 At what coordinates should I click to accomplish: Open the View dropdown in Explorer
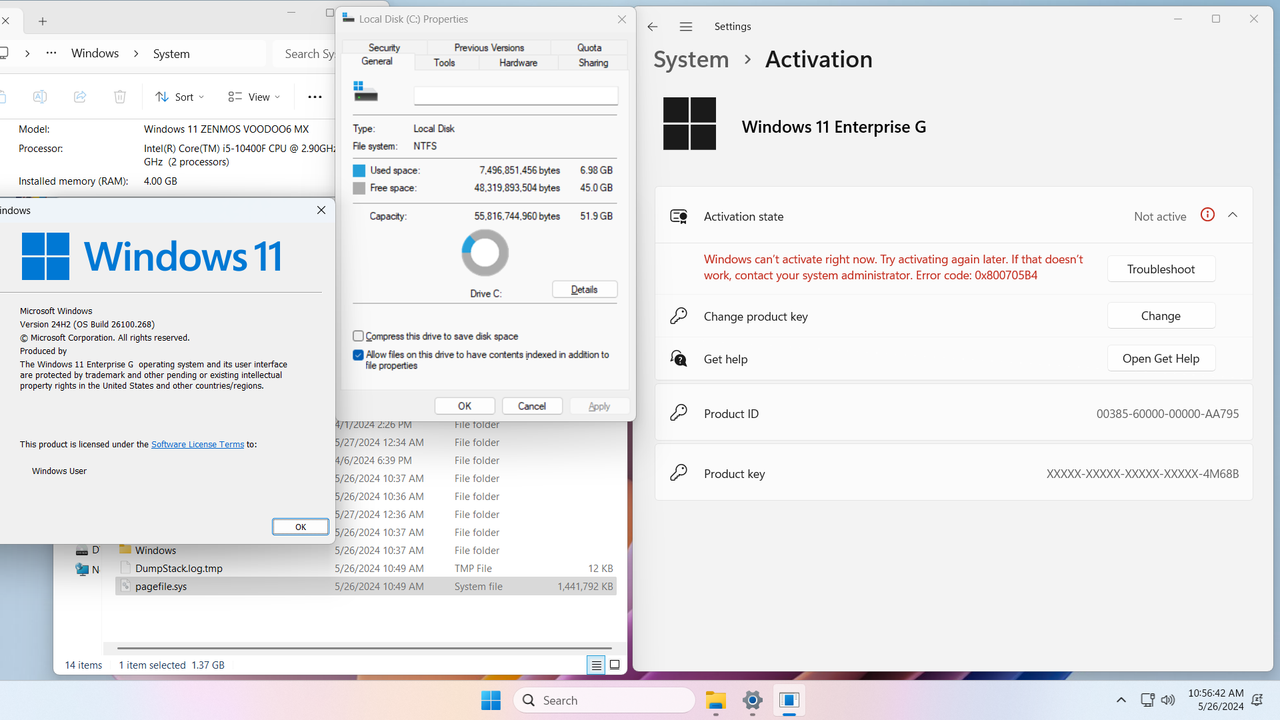pyautogui.click(x=254, y=97)
